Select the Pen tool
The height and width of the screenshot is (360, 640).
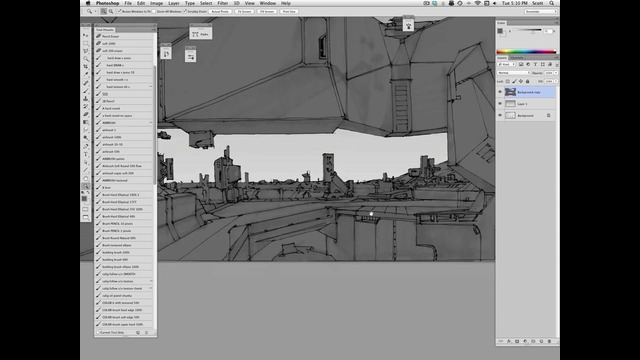coord(86,146)
